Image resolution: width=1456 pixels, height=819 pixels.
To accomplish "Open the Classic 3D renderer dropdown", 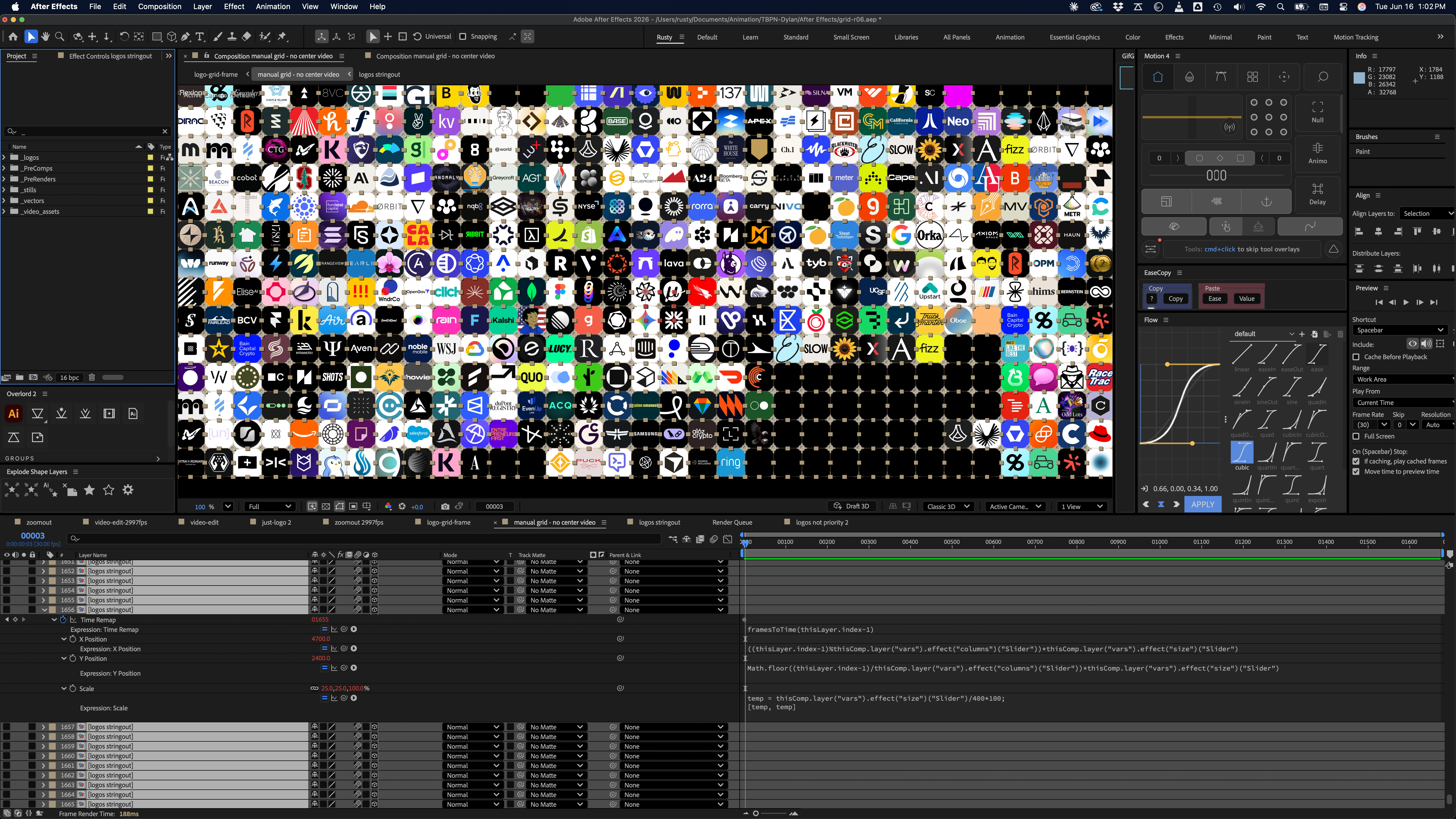I will point(948,506).
